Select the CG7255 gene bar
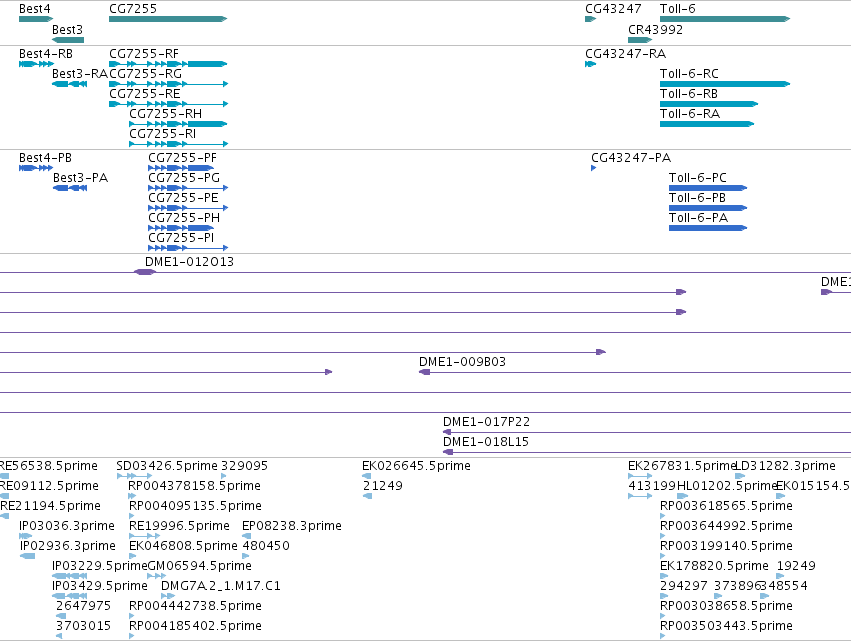851x641 pixels. click(168, 19)
